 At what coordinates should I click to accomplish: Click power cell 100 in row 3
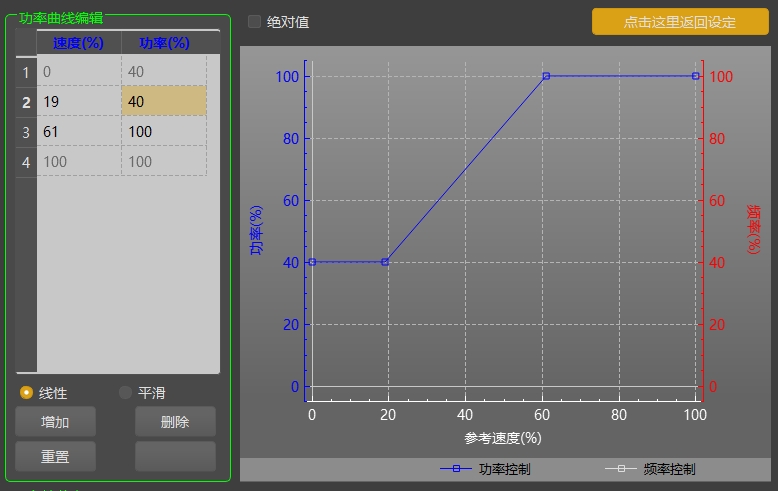(x=164, y=131)
